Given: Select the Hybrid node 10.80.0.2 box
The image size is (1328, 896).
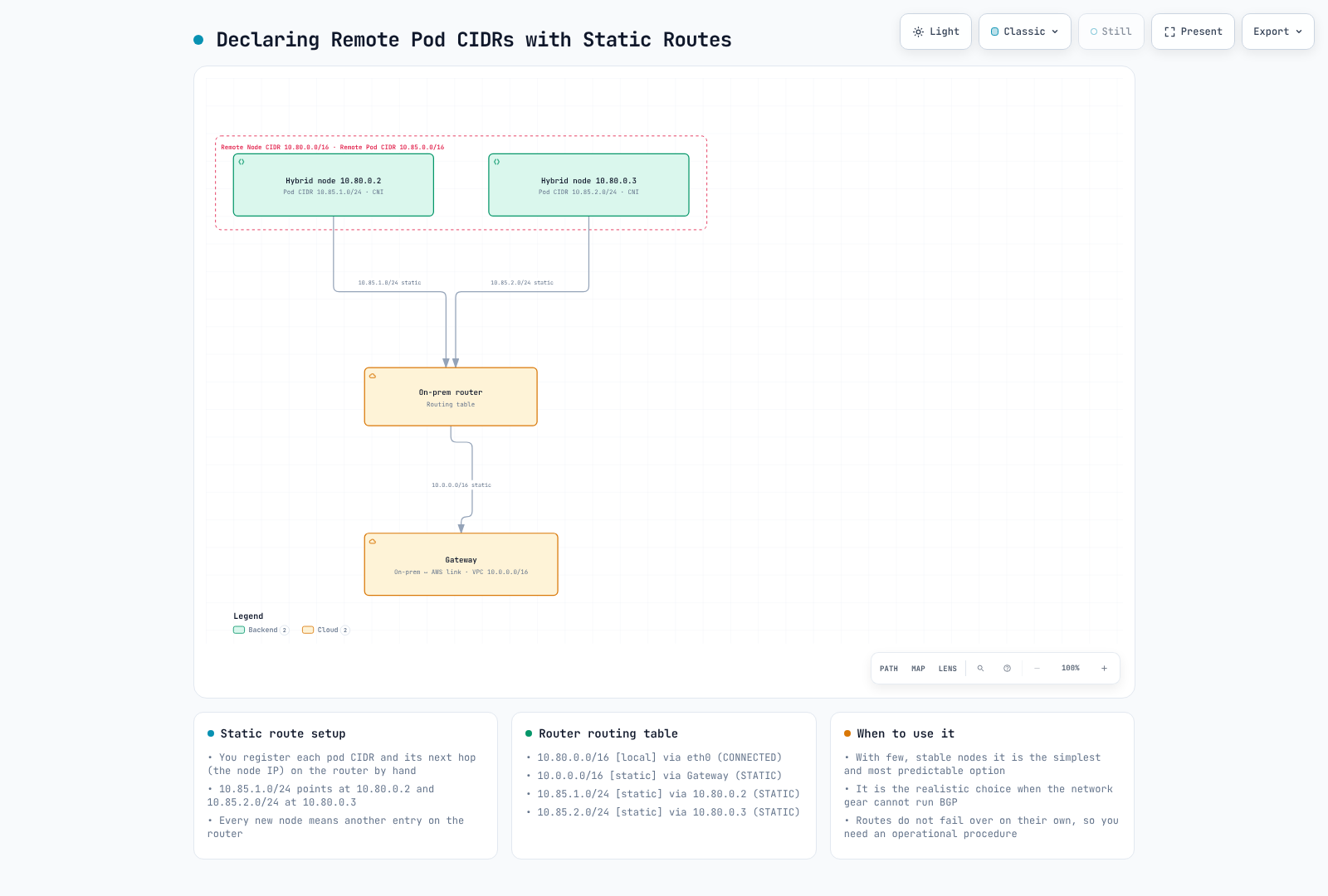Looking at the screenshot, I should pyautogui.click(x=334, y=185).
